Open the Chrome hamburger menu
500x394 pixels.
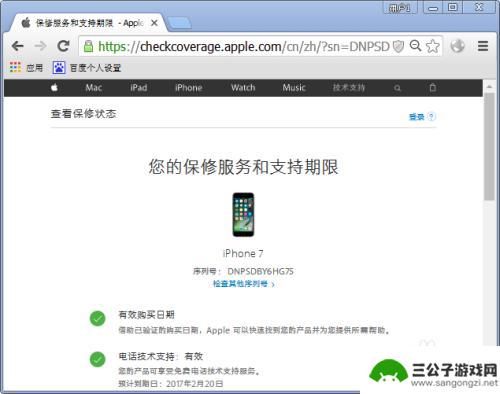(483, 46)
